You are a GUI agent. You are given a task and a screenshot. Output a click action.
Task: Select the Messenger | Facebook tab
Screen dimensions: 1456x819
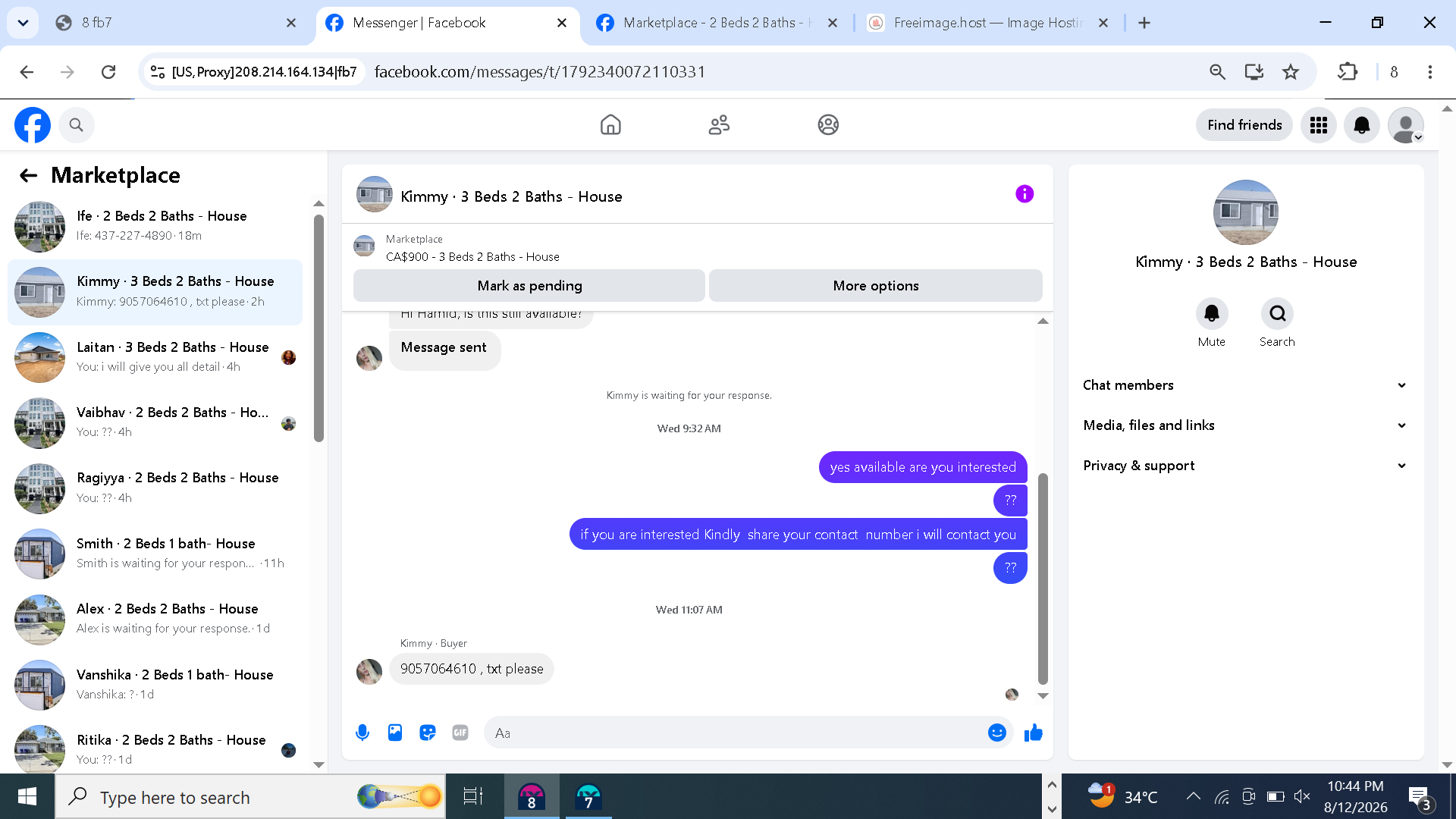446,24
